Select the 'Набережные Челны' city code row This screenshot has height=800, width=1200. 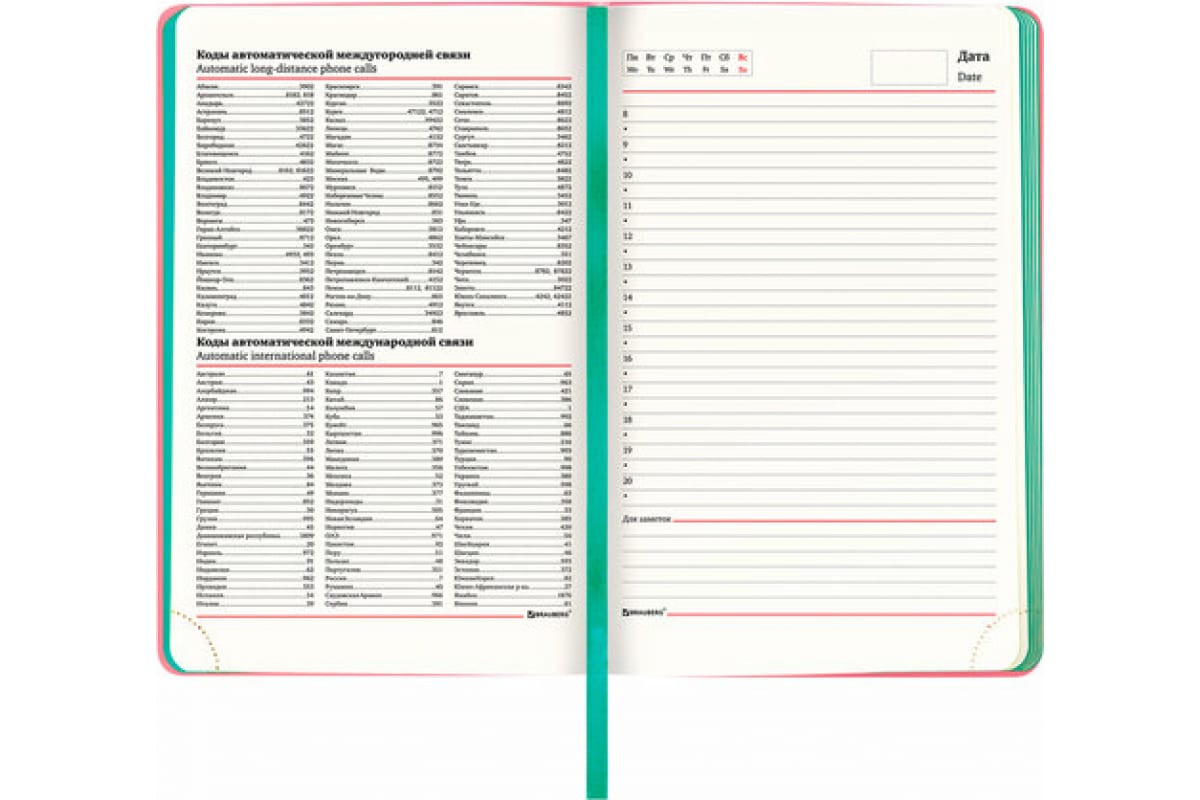pyautogui.click(x=384, y=195)
